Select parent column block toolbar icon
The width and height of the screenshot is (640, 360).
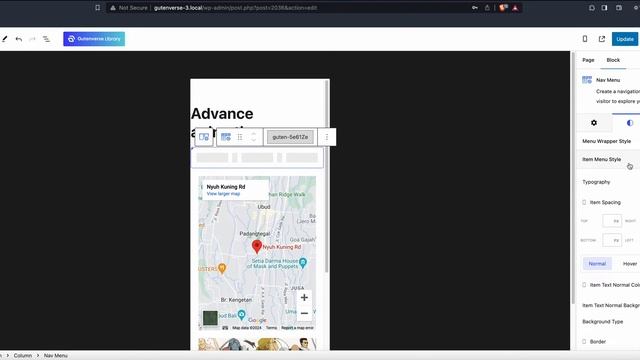tap(204, 137)
